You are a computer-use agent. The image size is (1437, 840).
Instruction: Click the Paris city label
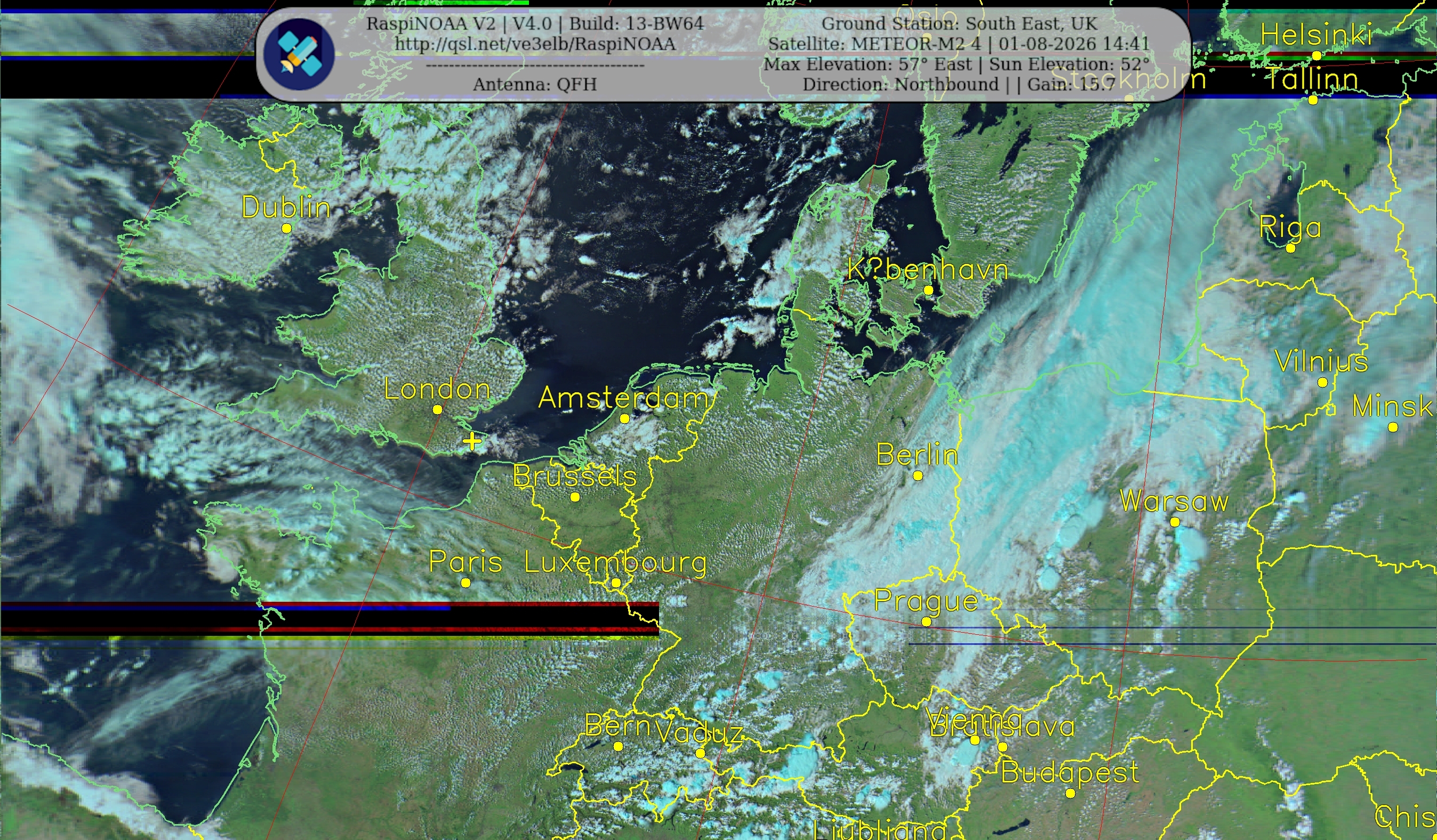(465, 562)
